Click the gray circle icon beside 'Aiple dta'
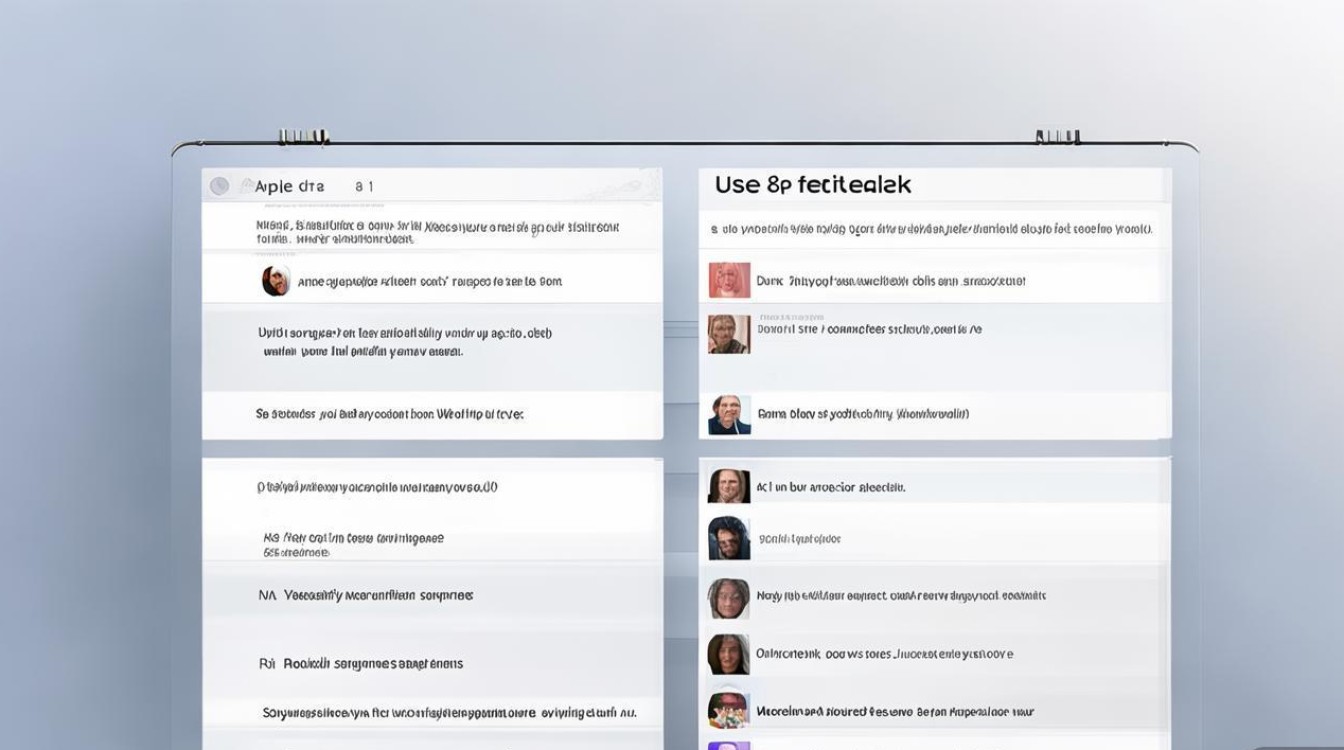1344x750 pixels. pos(220,186)
